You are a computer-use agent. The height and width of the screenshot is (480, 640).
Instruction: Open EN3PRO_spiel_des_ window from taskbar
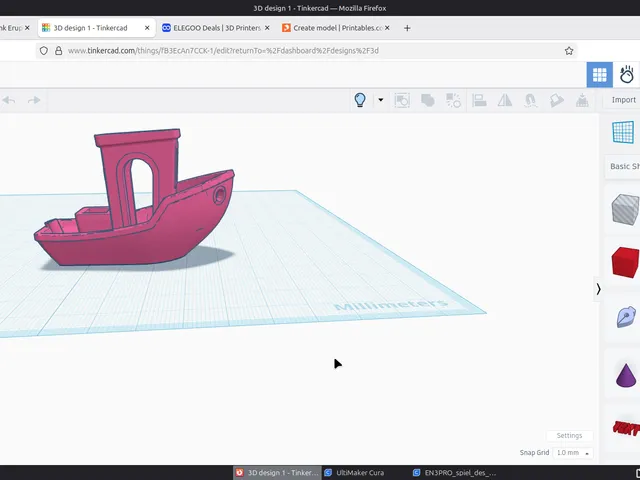[455, 473]
